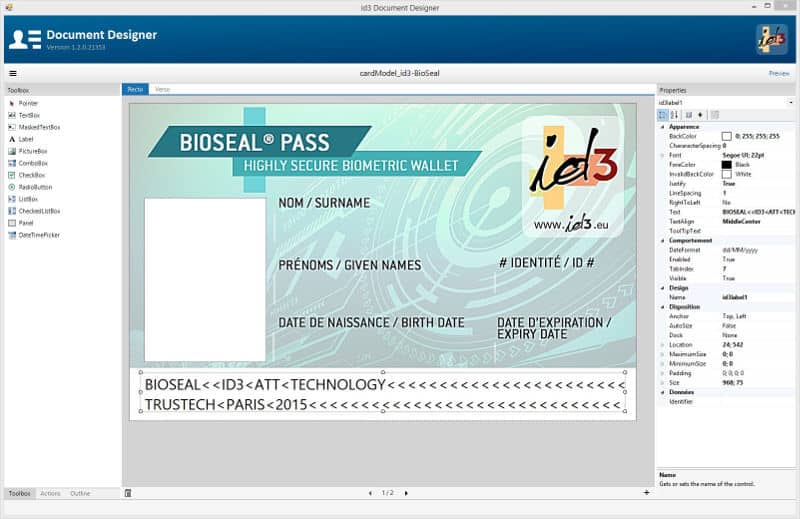Click the Document Designer user icon
Image resolution: width=800 pixels, height=519 pixels.
(25, 39)
